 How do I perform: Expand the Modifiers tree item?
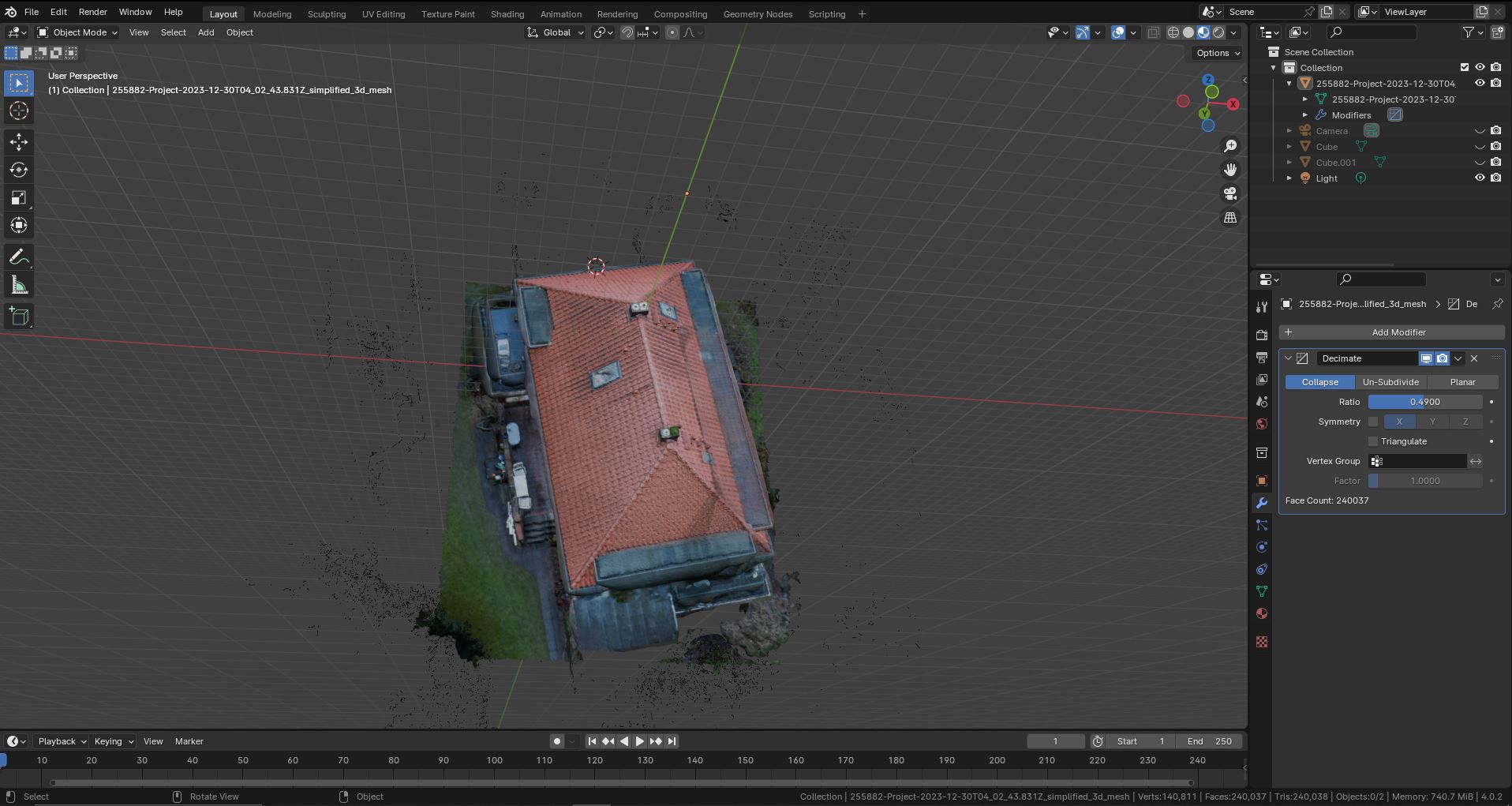(1305, 115)
